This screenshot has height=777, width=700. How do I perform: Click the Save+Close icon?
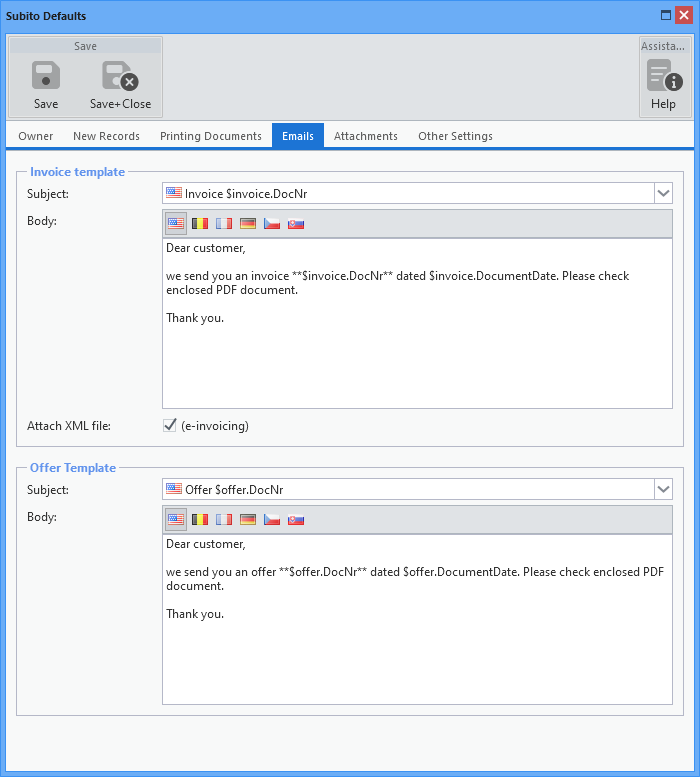pos(120,75)
